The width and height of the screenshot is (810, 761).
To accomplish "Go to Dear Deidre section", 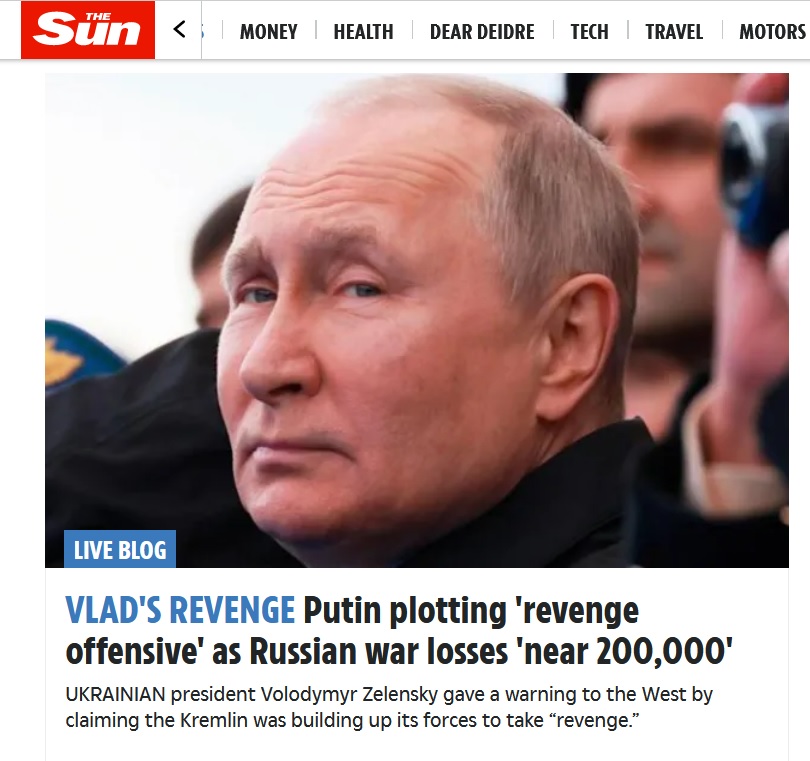I will (x=482, y=32).
